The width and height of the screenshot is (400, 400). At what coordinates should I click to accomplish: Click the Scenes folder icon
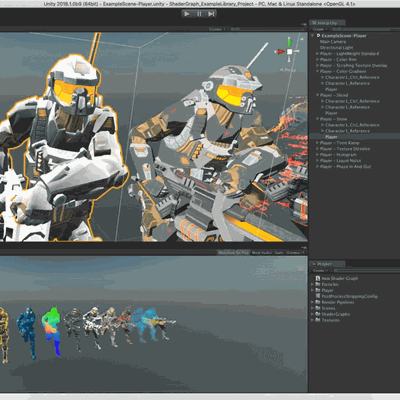(x=318, y=308)
